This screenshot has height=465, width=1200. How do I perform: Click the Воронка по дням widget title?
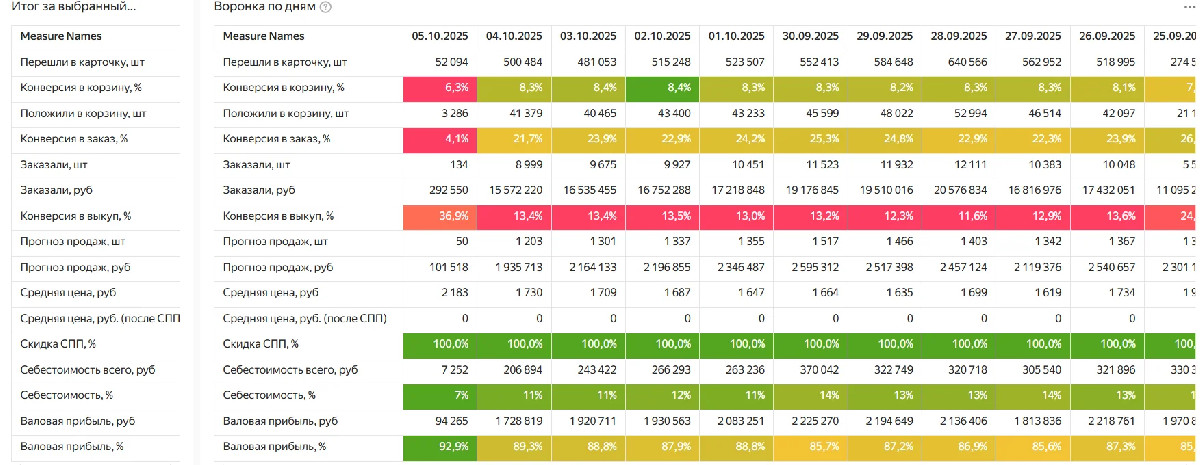tap(265, 7)
